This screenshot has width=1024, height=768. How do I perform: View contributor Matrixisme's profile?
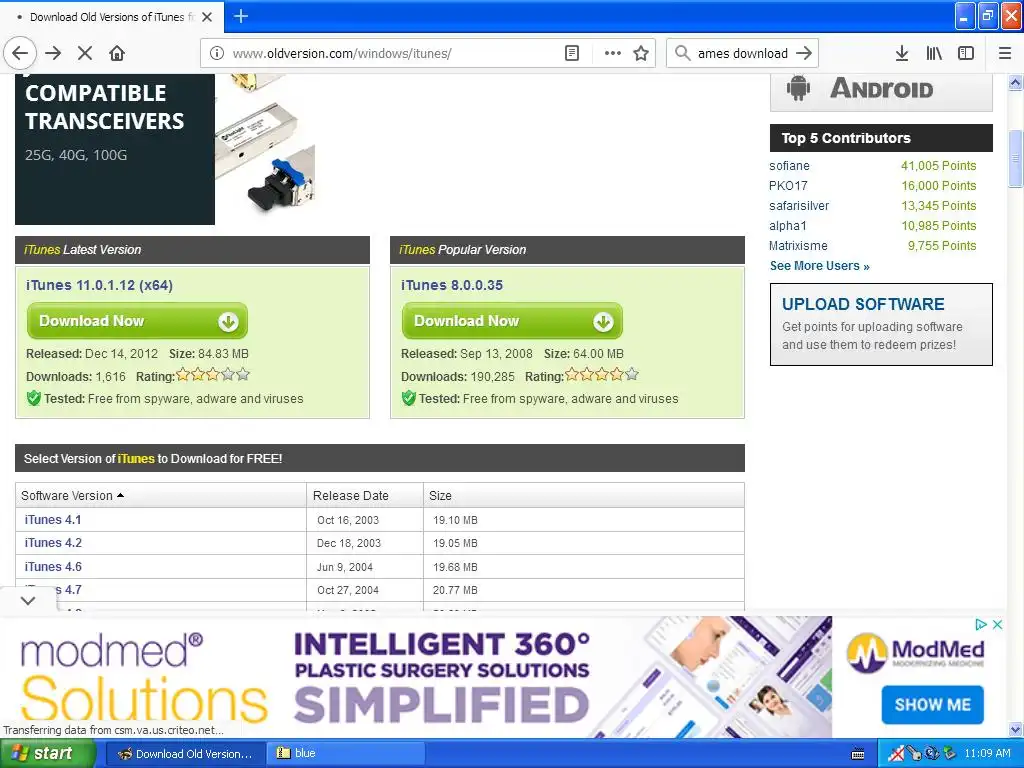point(798,246)
